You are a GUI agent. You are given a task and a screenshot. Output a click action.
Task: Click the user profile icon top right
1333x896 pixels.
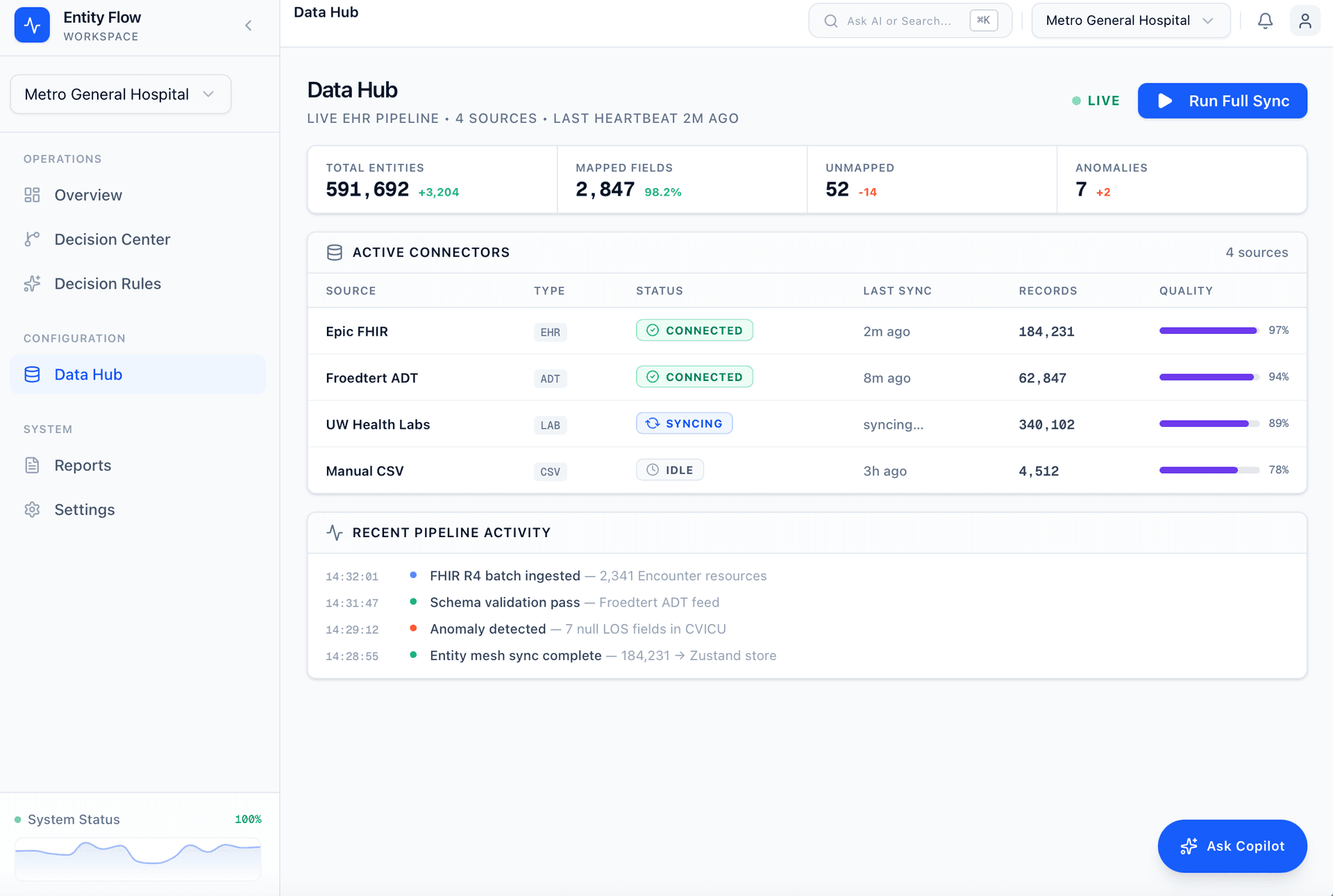(x=1306, y=21)
